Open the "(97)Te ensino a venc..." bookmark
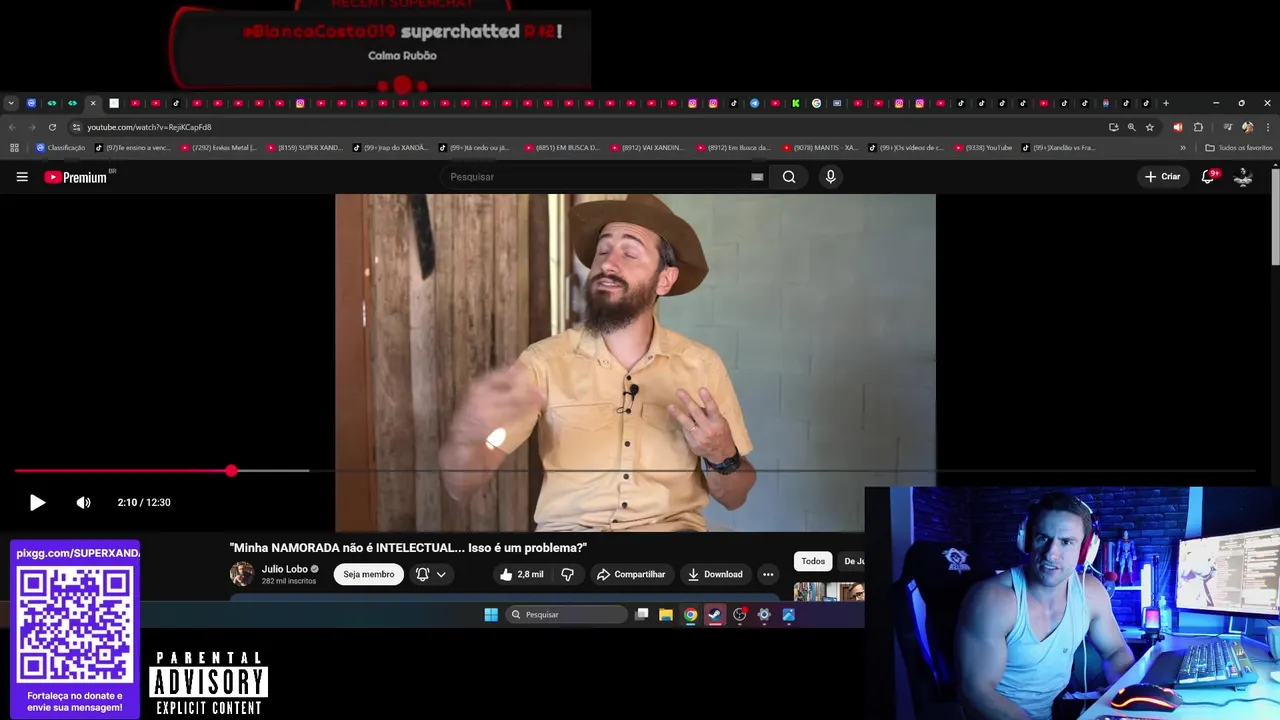This screenshot has height=720, width=1280. click(x=133, y=148)
